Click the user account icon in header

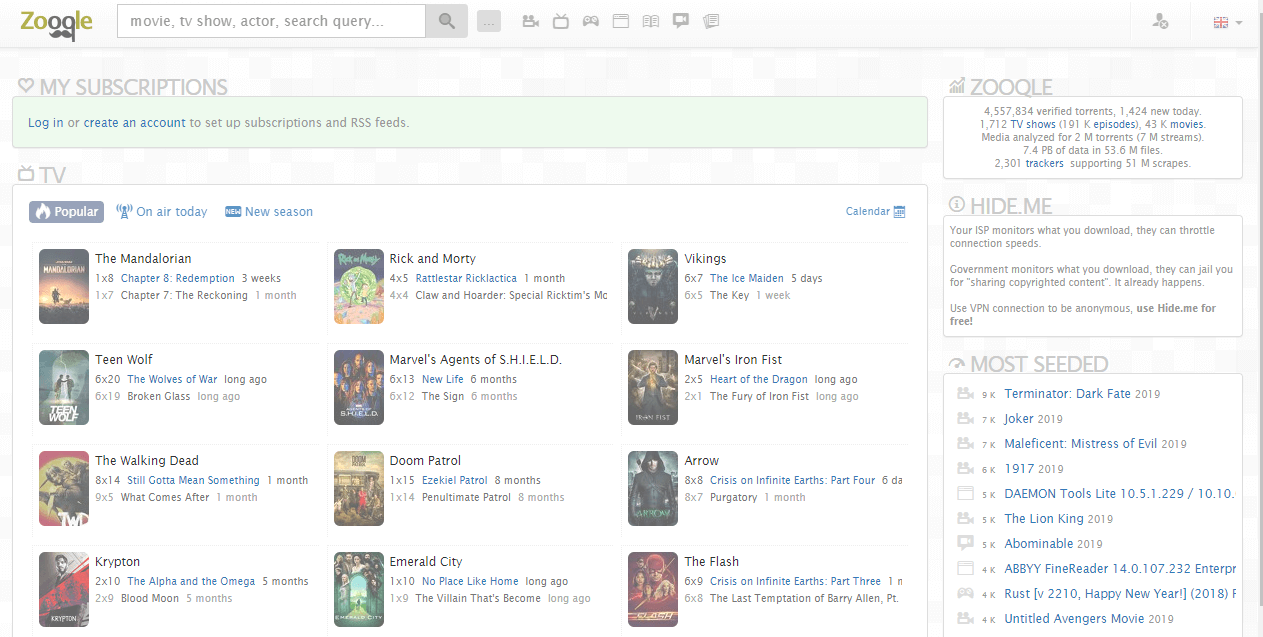(x=1160, y=21)
